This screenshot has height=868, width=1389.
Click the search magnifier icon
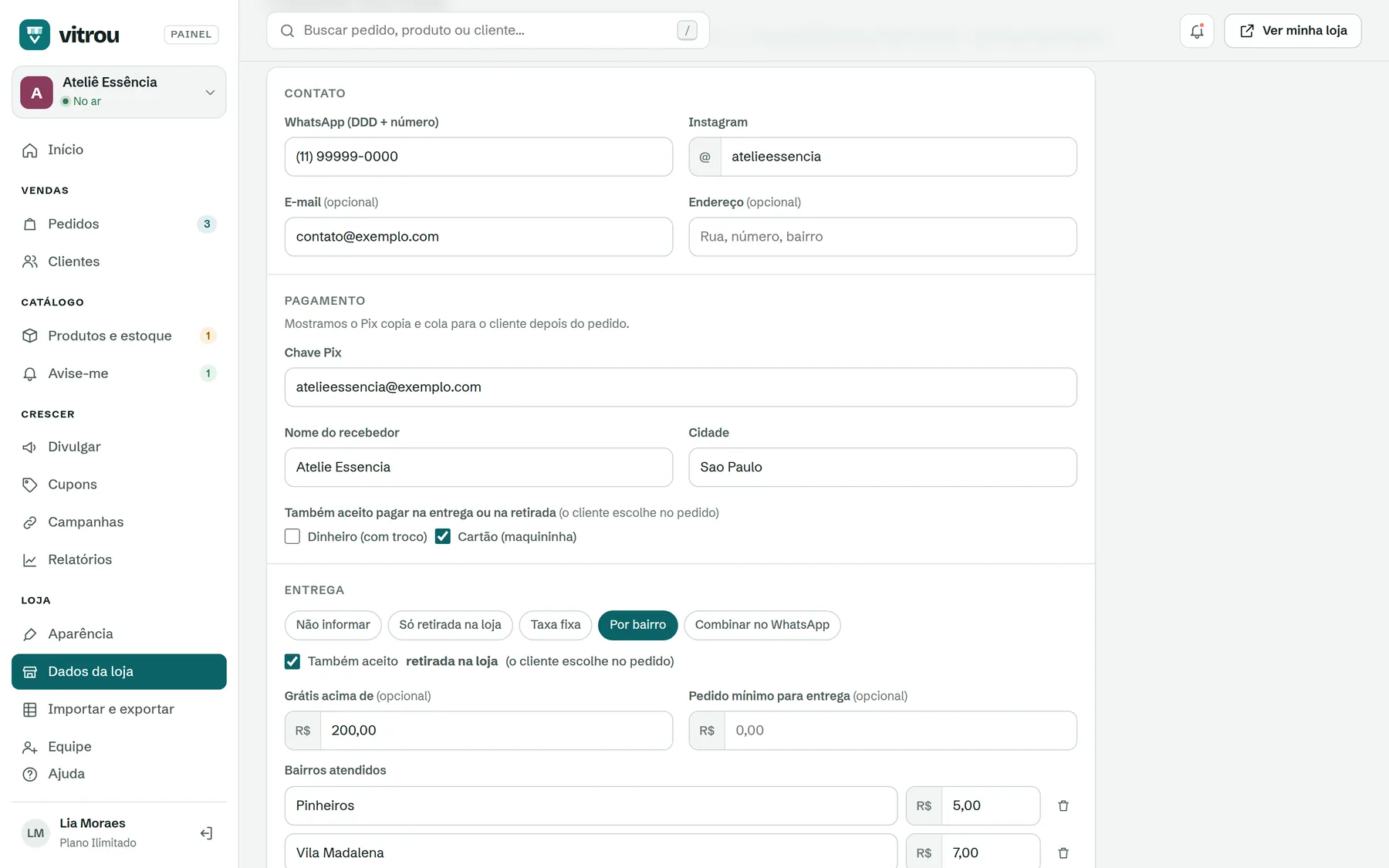tap(287, 31)
